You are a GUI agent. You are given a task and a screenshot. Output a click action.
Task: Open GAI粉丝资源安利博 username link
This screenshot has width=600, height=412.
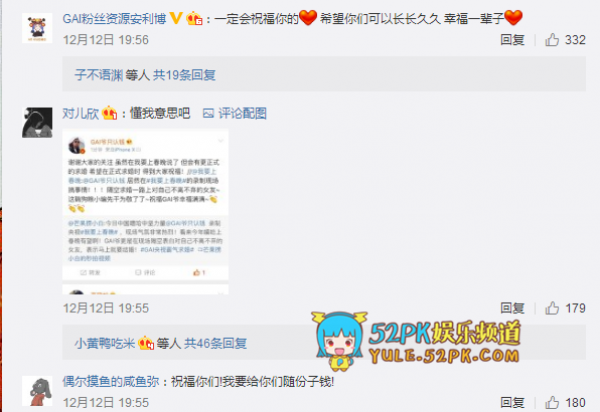coord(114,18)
